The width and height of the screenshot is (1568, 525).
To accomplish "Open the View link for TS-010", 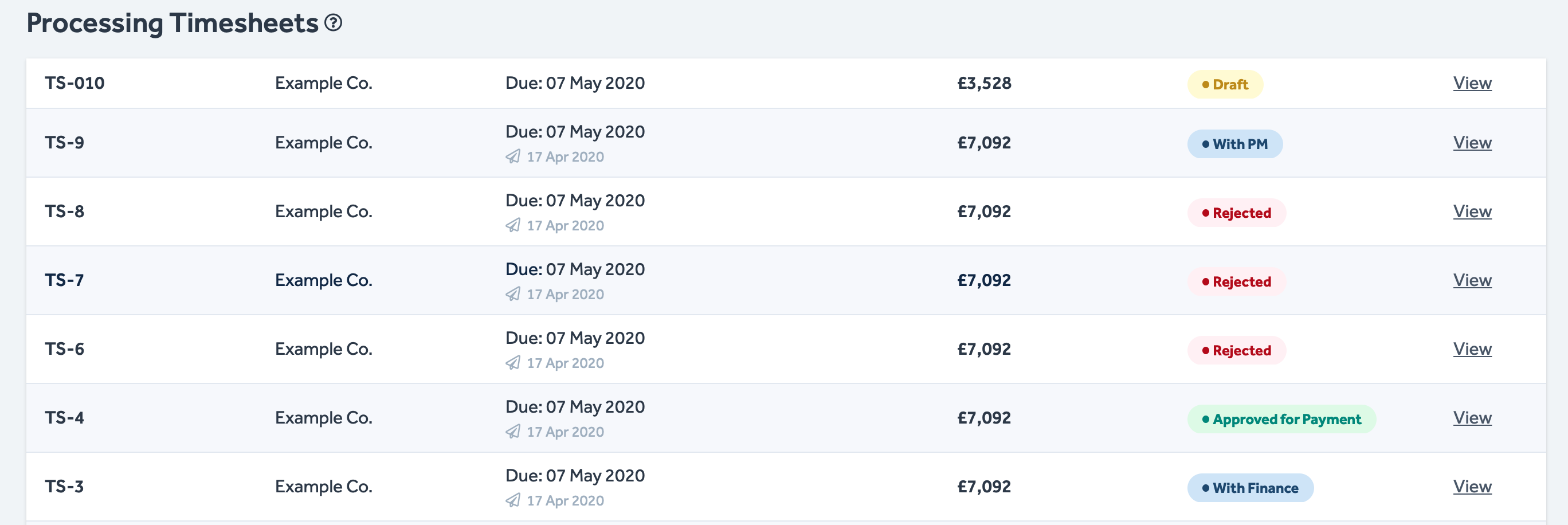I will click(x=1472, y=83).
